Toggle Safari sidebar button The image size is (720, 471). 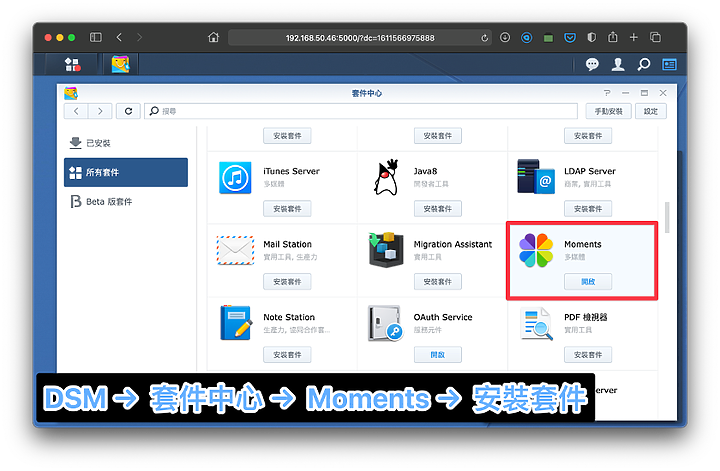96,37
